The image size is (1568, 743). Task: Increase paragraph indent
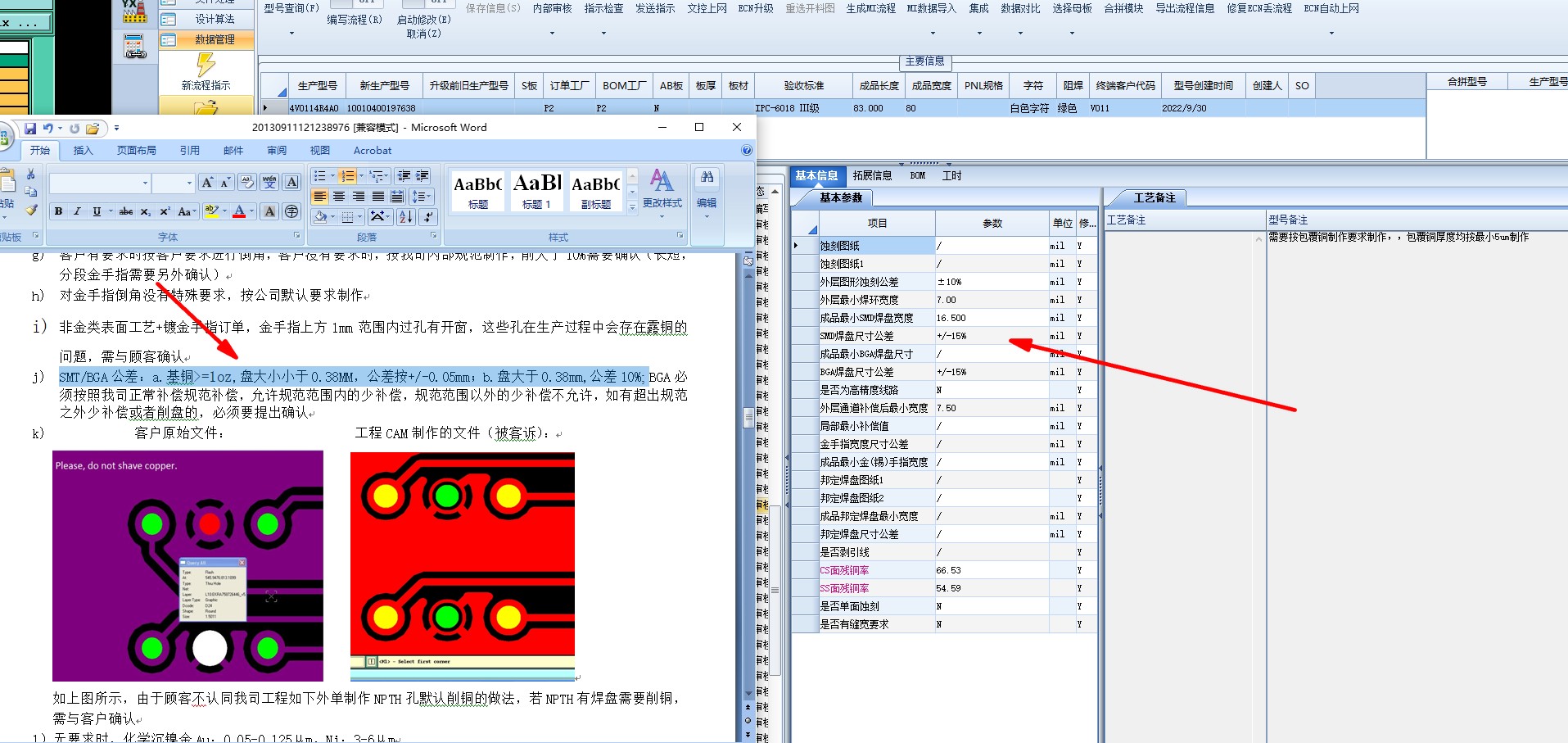(423, 176)
